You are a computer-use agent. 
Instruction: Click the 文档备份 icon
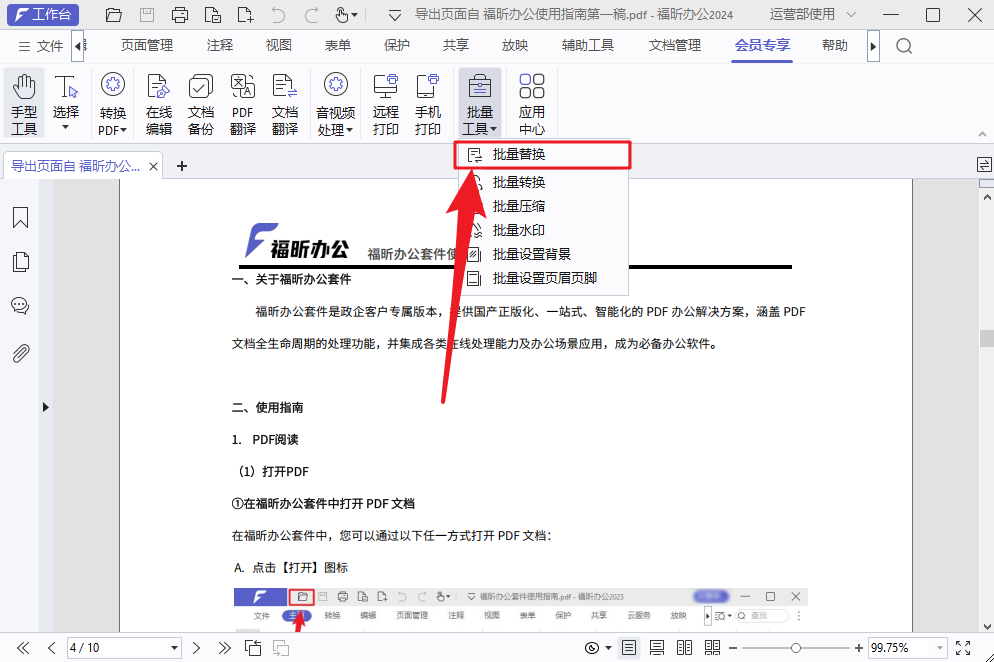(x=200, y=100)
